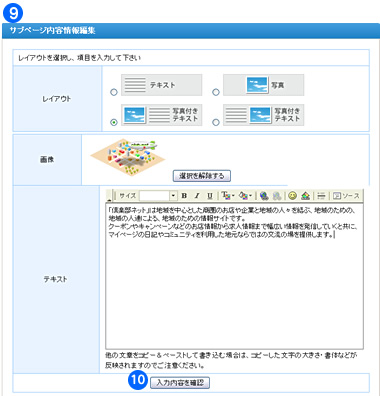Select text-left 写真付きテキスト layout radio

click(x=216, y=122)
